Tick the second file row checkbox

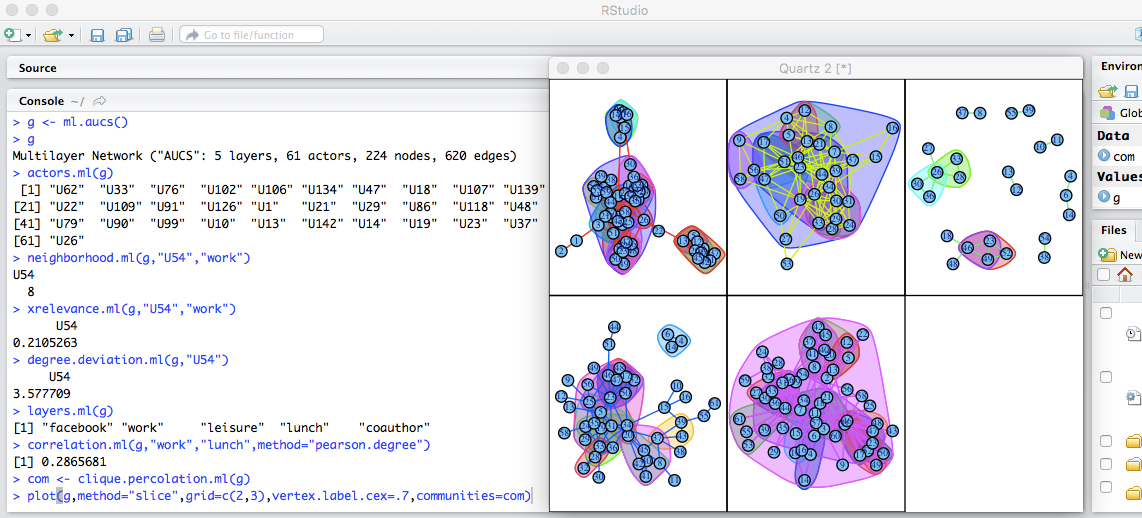pos(1106,377)
